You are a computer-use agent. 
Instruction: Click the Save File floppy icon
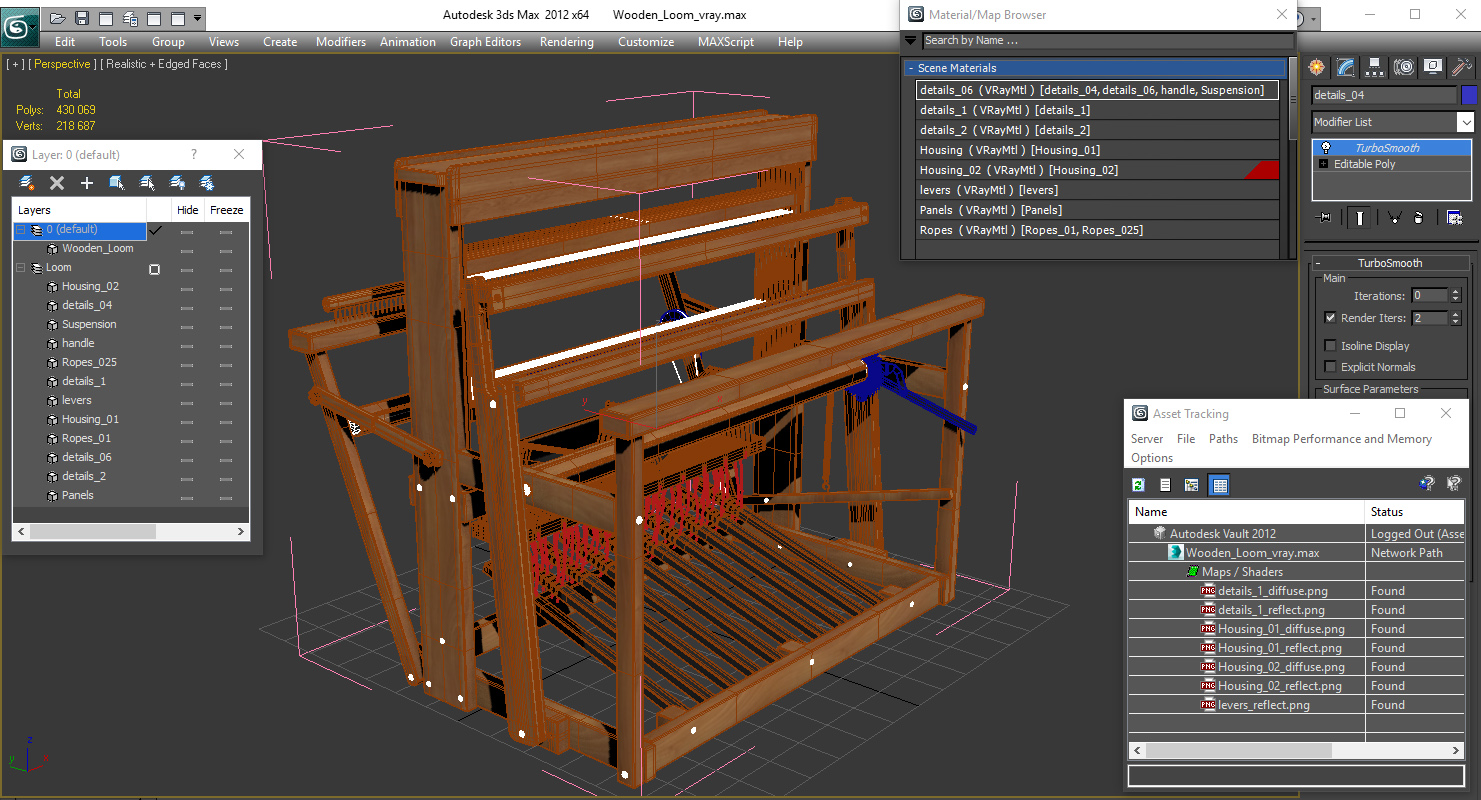(x=82, y=18)
